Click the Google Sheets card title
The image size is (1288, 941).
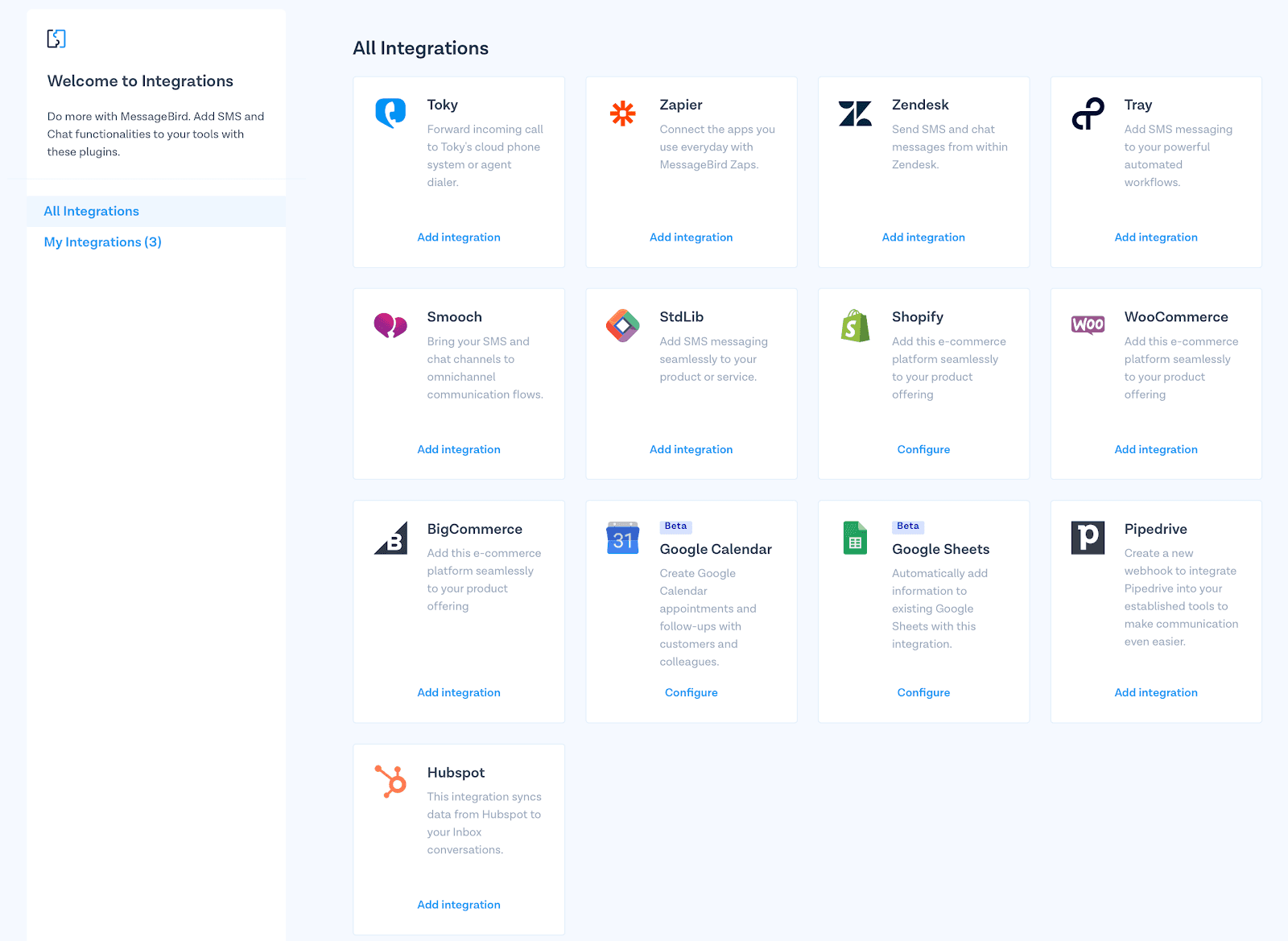tap(941, 549)
